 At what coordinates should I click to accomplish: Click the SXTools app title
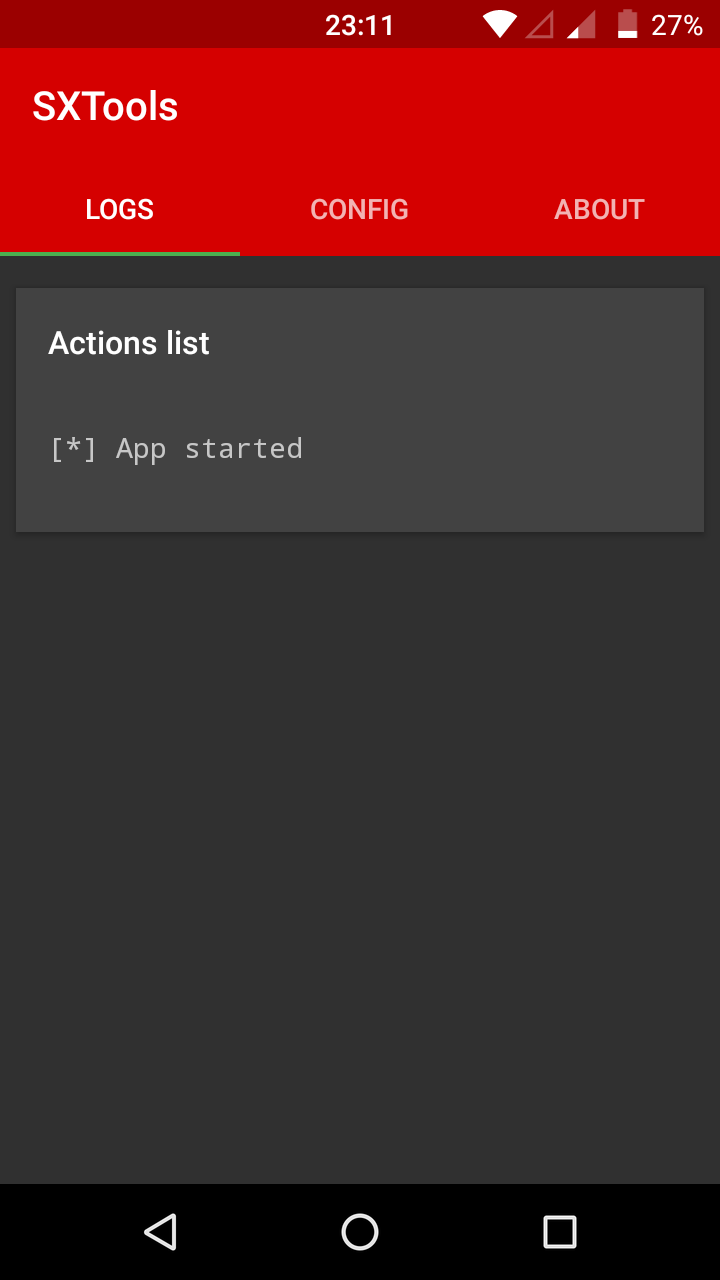(105, 107)
